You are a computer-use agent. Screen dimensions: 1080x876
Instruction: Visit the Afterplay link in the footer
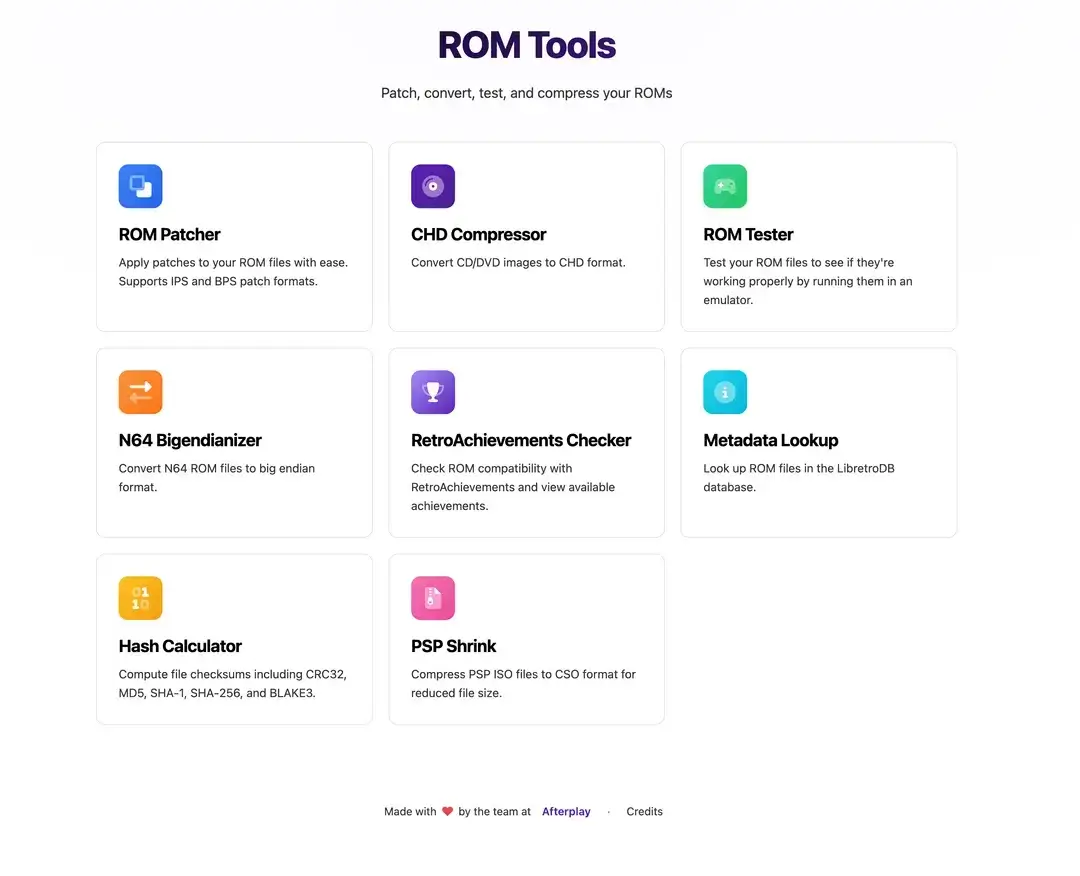click(566, 812)
